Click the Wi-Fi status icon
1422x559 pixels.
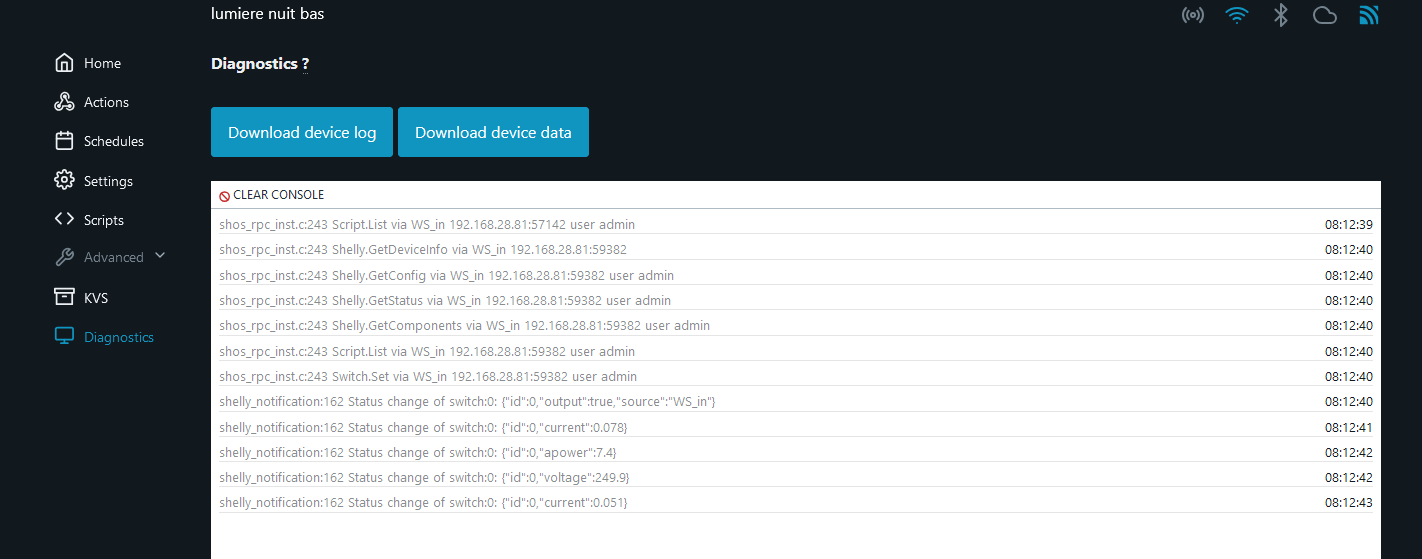pos(1237,15)
